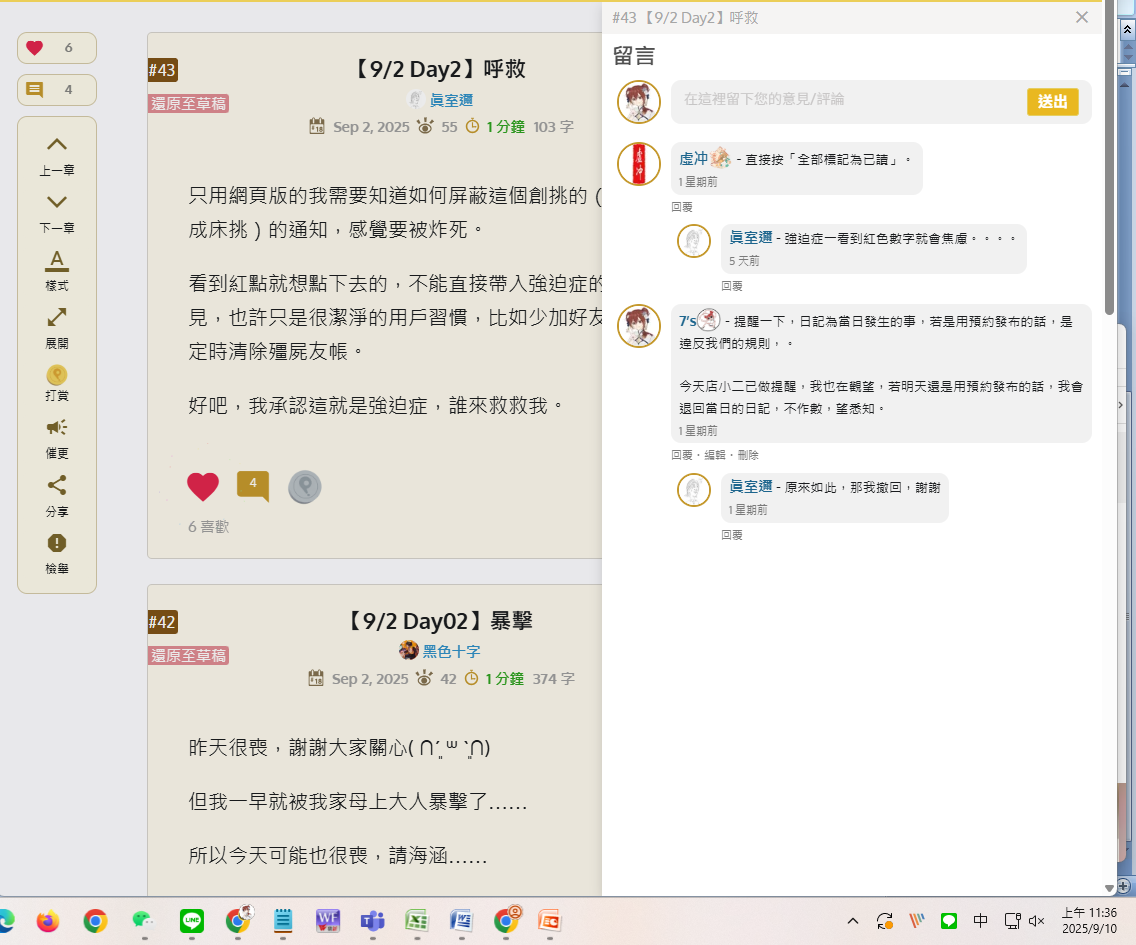
Task: Click 還原至草稿 tag on post #43
Action: click(188, 104)
